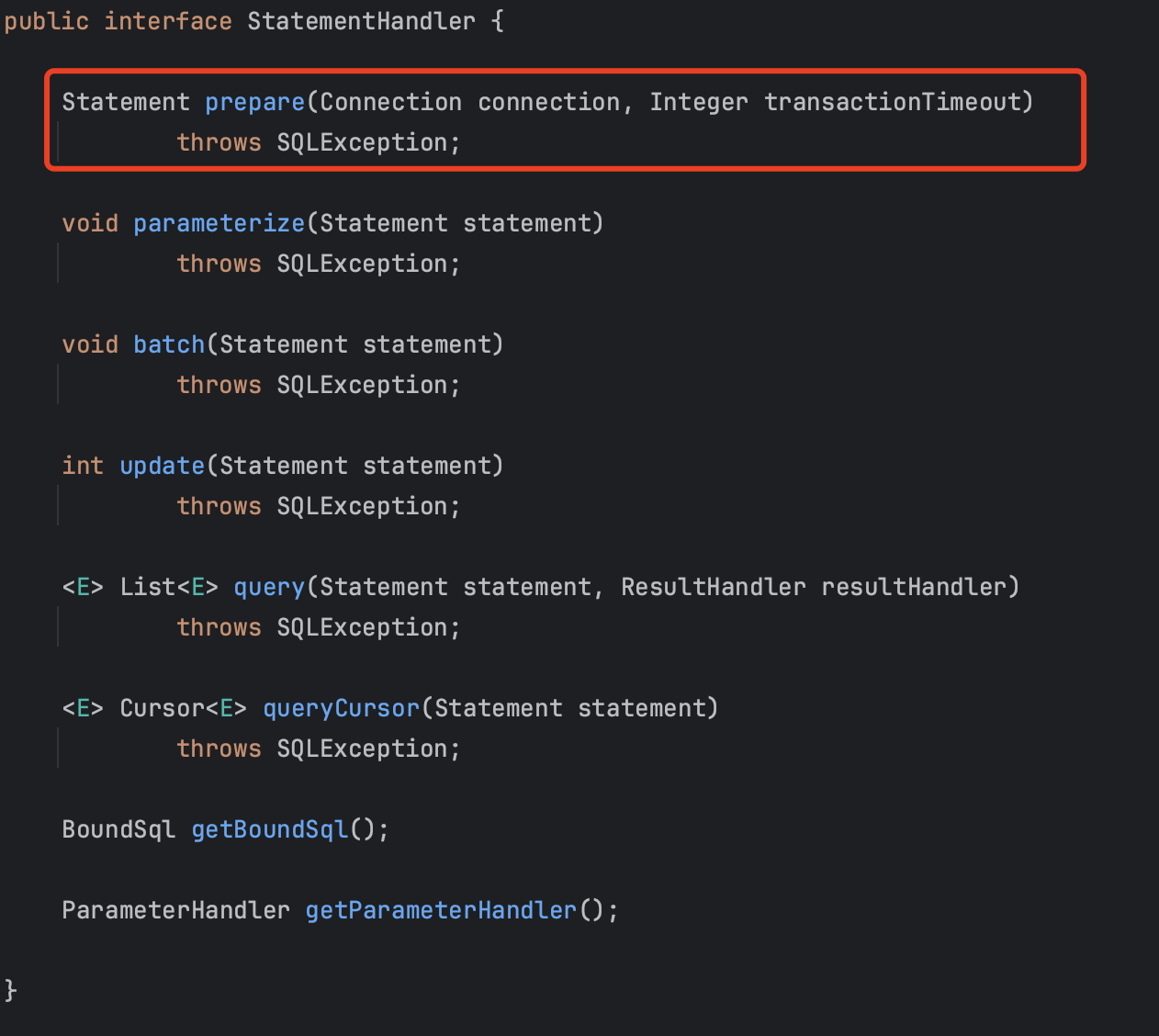Click the transactionTimeout parameter
The height and width of the screenshot is (1036, 1159).
[x=893, y=102]
